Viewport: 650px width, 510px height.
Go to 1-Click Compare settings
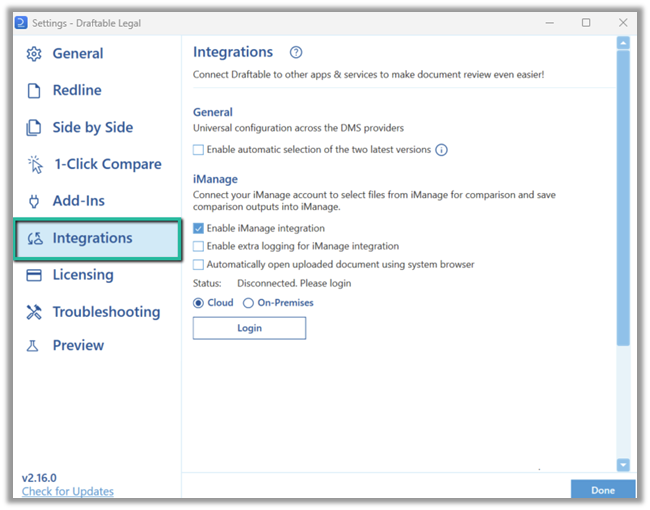coord(108,164)
